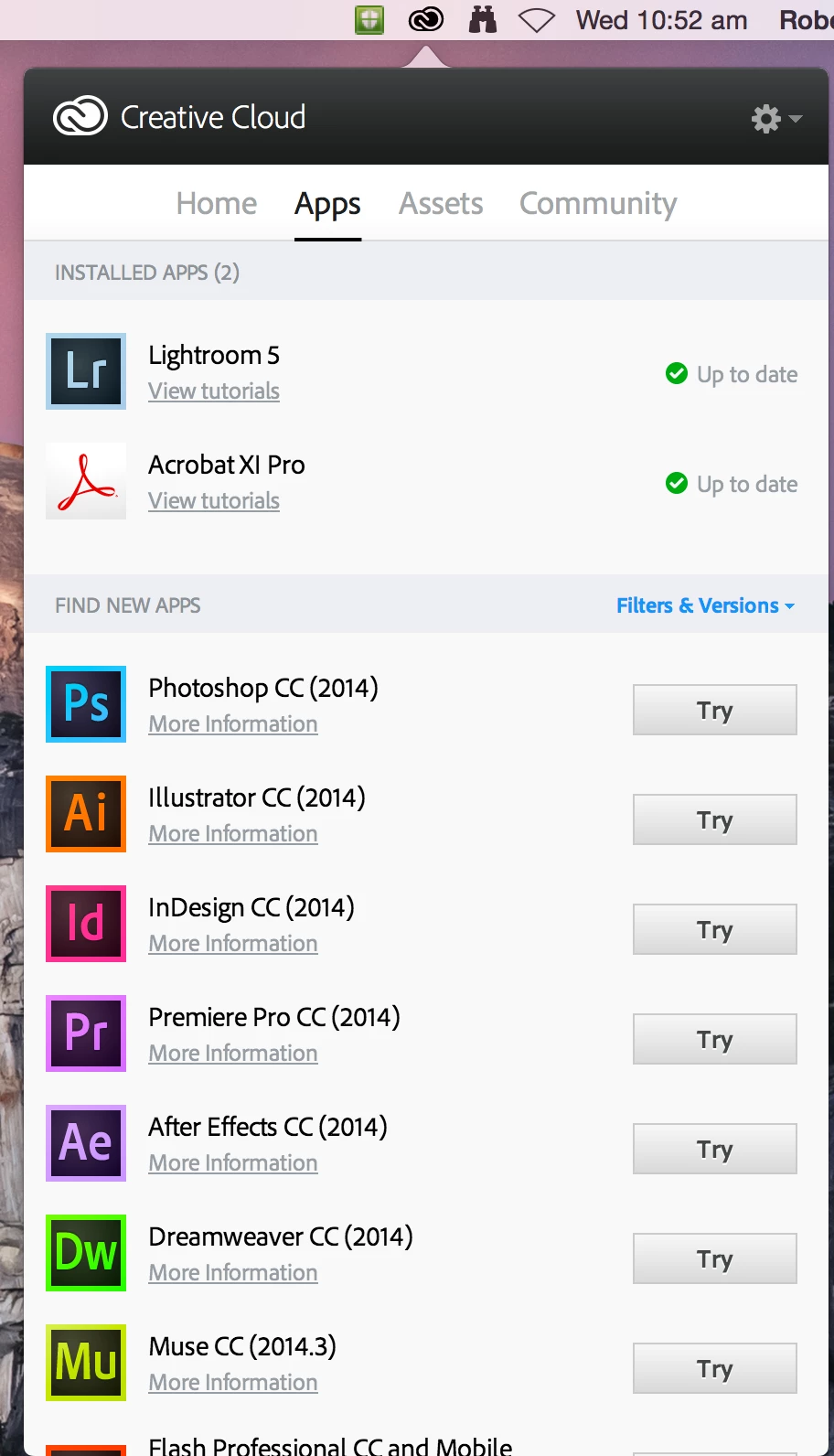Screen dimensions: 834x1456
Task: Switch to the Home tab
Action: 217,203
